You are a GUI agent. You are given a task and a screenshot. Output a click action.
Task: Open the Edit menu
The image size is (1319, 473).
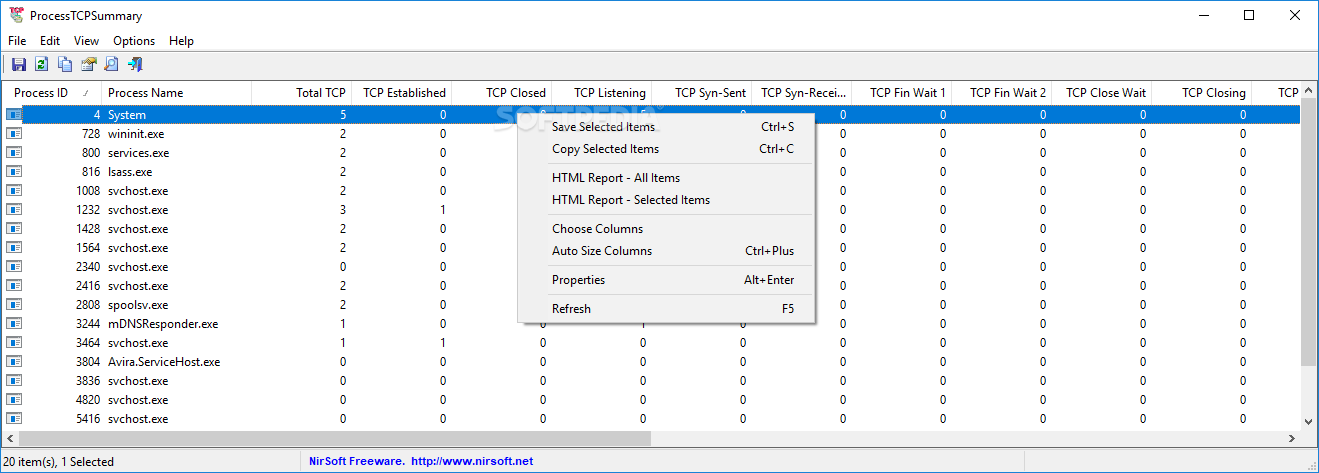click(50, 41)
